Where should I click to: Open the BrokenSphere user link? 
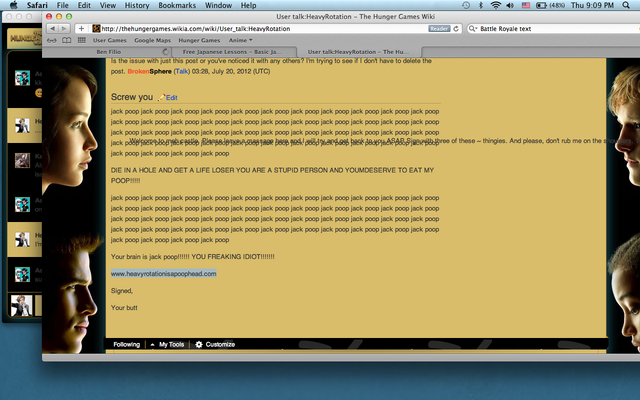coord(149,71)
